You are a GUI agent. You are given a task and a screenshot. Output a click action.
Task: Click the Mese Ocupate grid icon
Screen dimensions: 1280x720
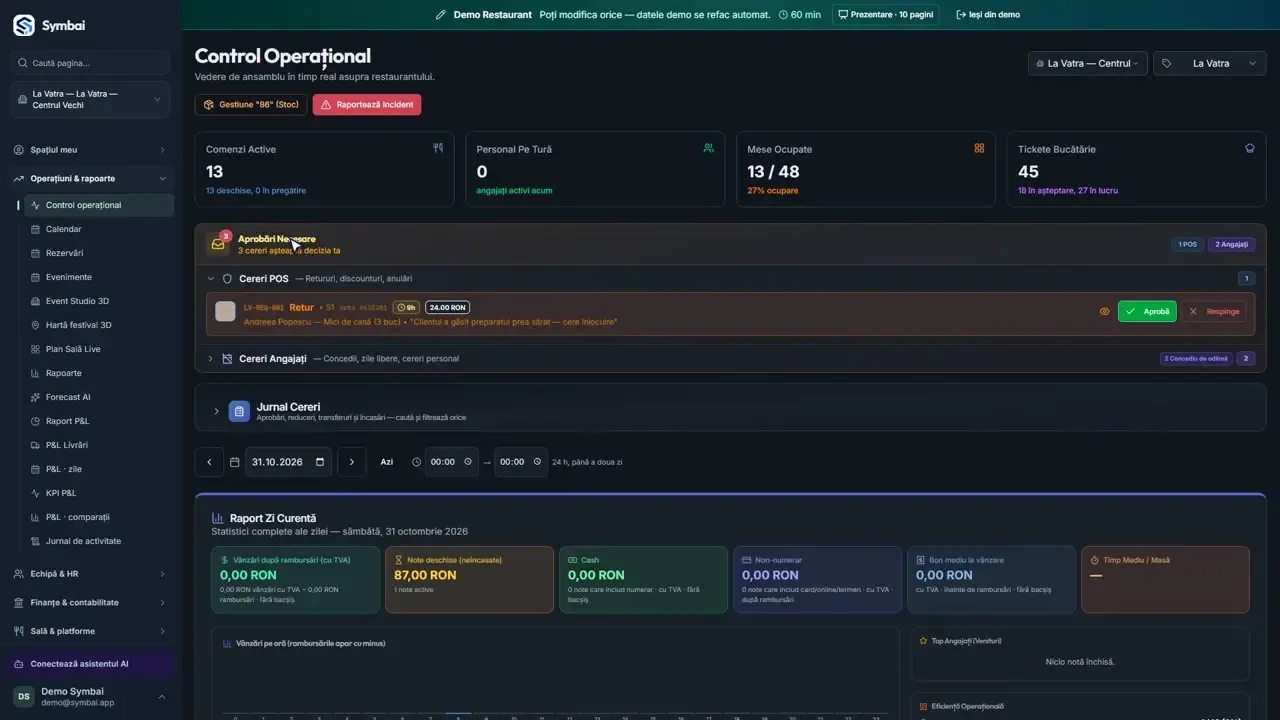(979, 148)
